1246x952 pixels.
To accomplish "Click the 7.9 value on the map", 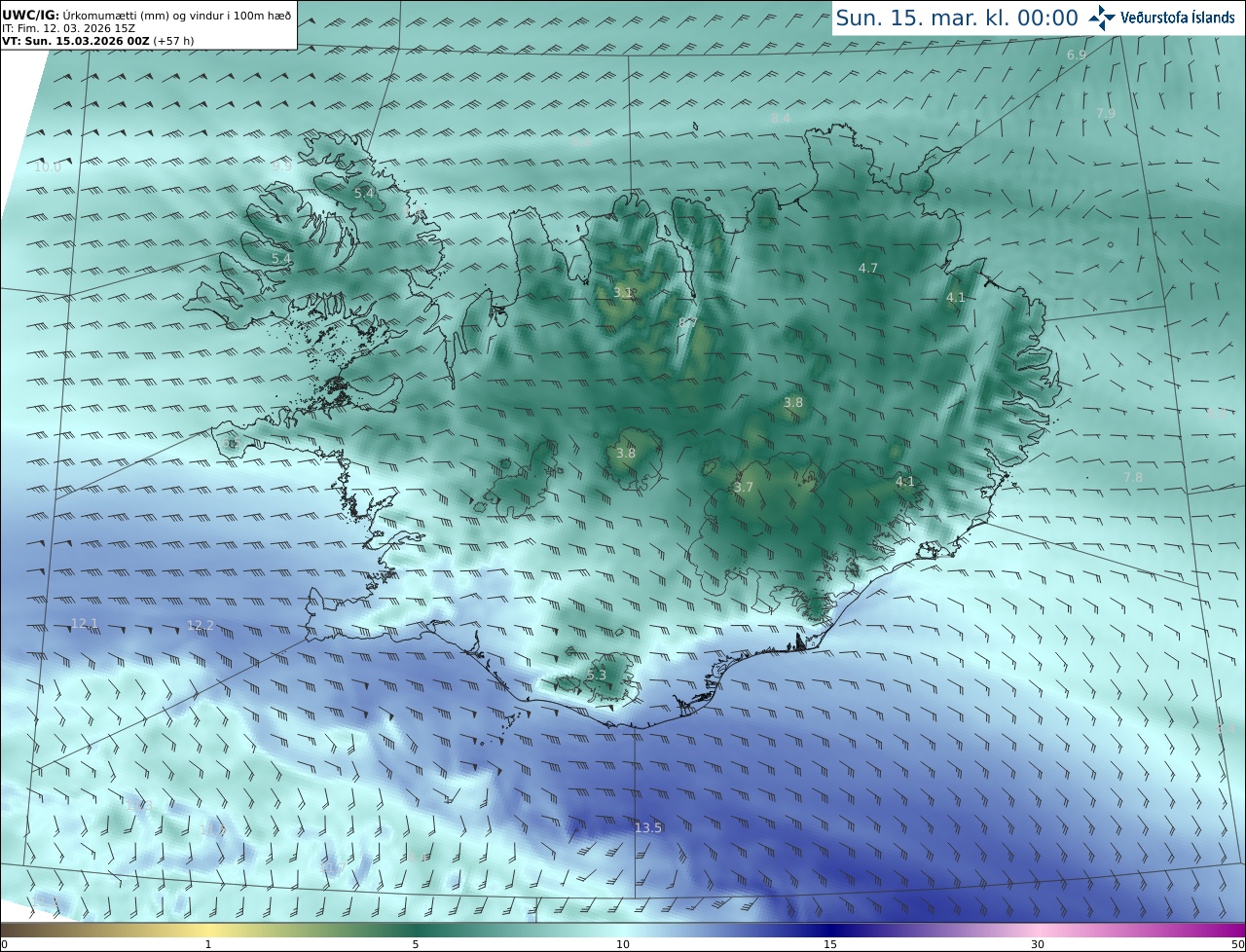I will coord(1106,114).
